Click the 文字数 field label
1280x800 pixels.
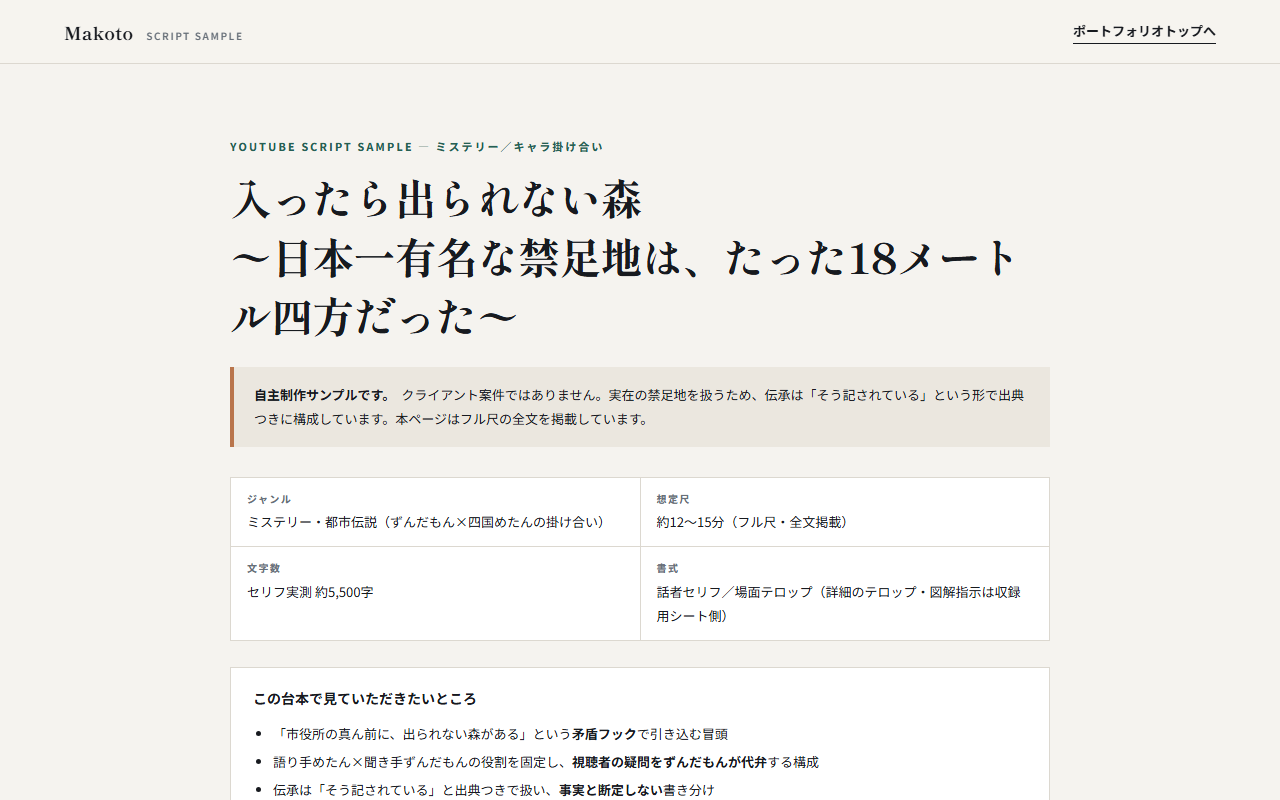pos(263,568)
